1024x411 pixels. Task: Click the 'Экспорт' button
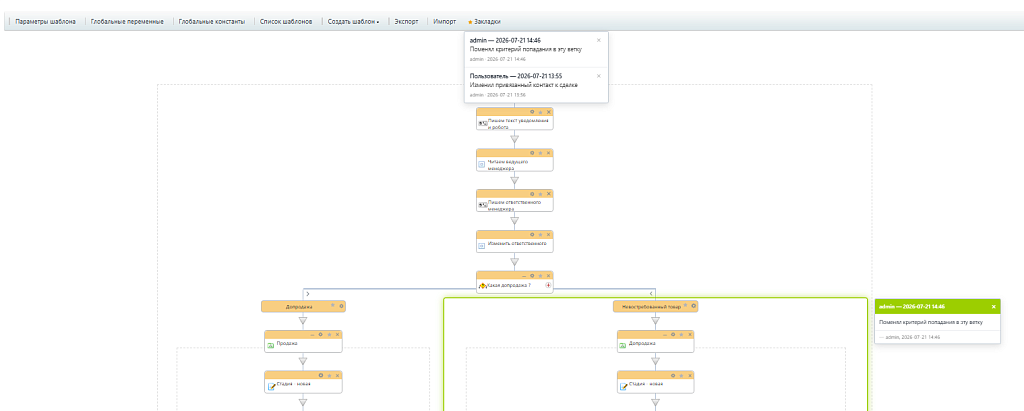[407, 22]
